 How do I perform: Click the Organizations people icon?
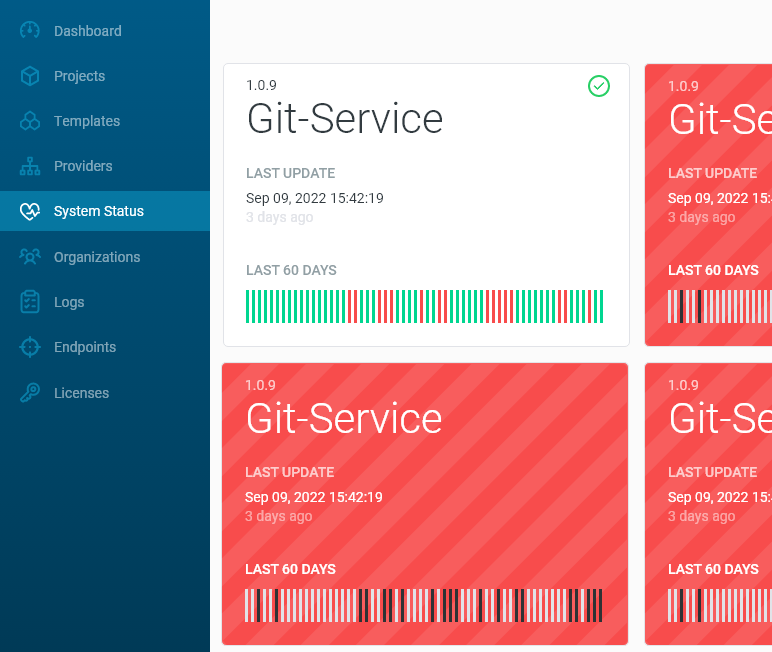[30, 257]
